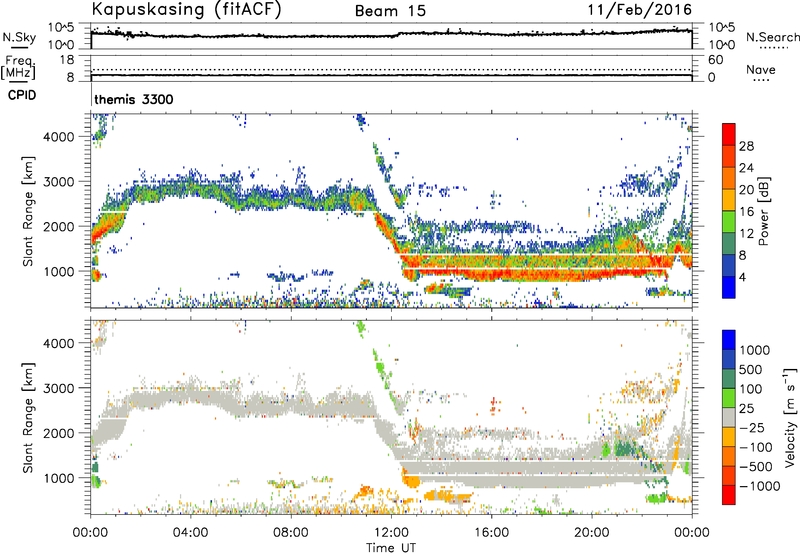
Task: Click the starting 00:00 time tick
Action: click(91, 533)
